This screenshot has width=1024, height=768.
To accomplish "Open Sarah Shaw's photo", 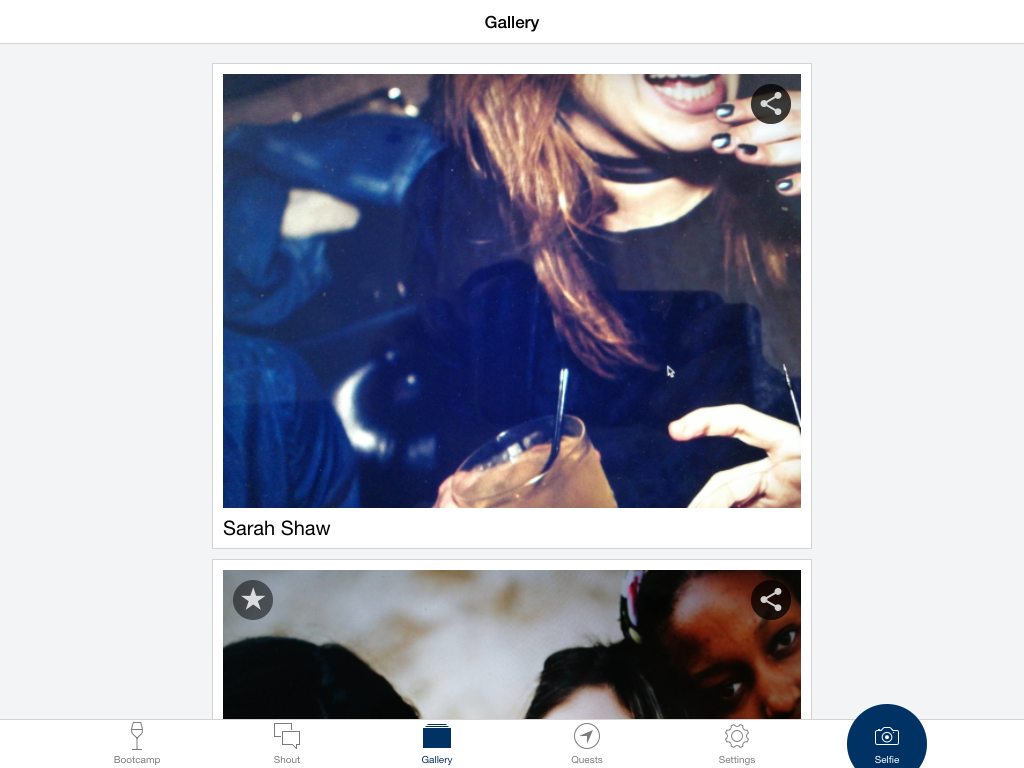I will [512, 291].
